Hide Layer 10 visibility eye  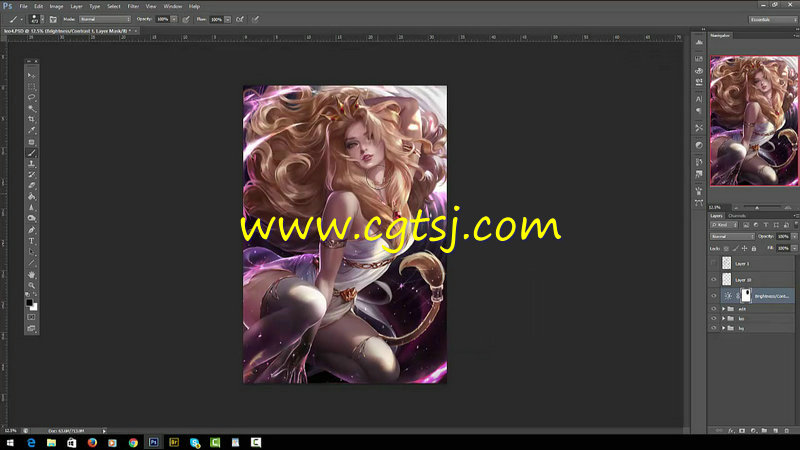pos(713,280)
